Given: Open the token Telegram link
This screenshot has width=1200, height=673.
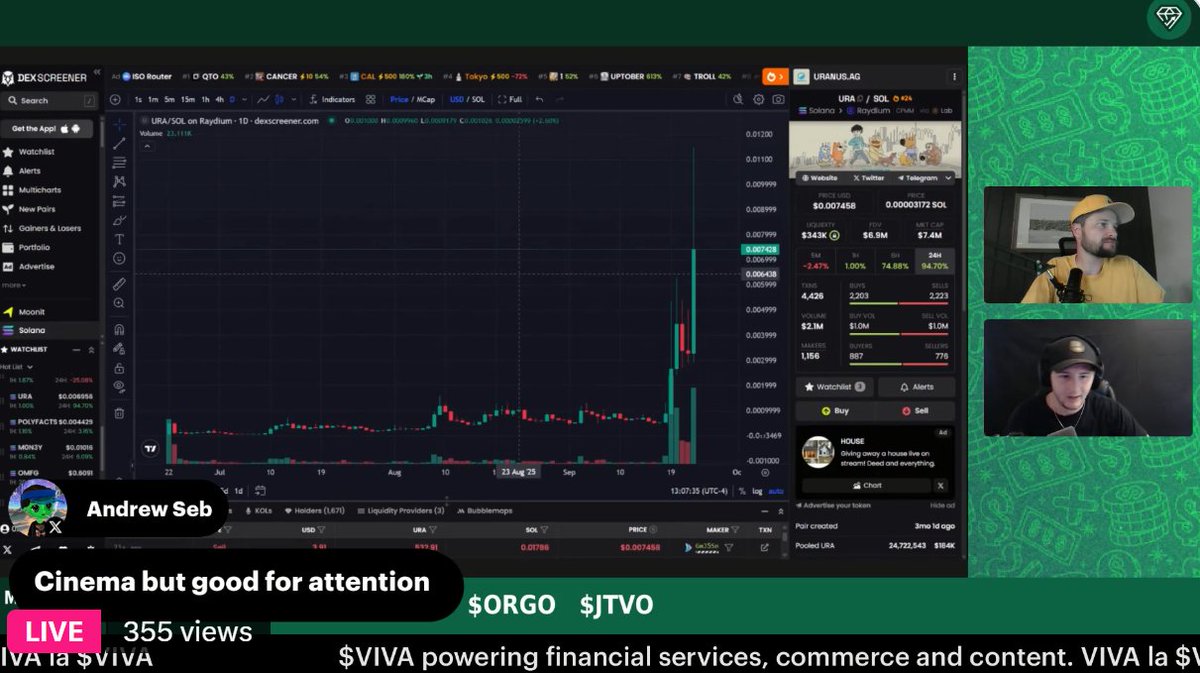Looking at the screenshot, I should pos(917,178).
